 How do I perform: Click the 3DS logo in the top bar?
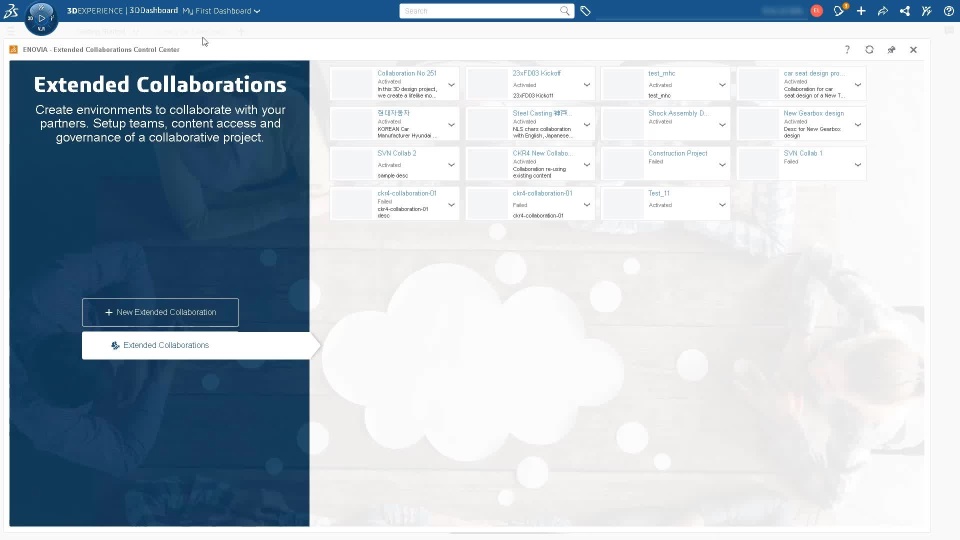[11, 10]
